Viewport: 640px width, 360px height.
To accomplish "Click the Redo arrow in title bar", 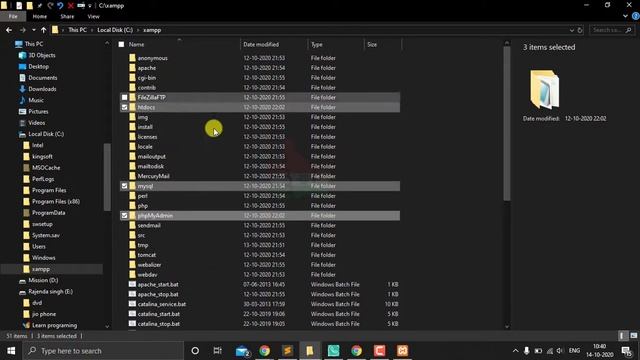I will click(x=50, y=6).
